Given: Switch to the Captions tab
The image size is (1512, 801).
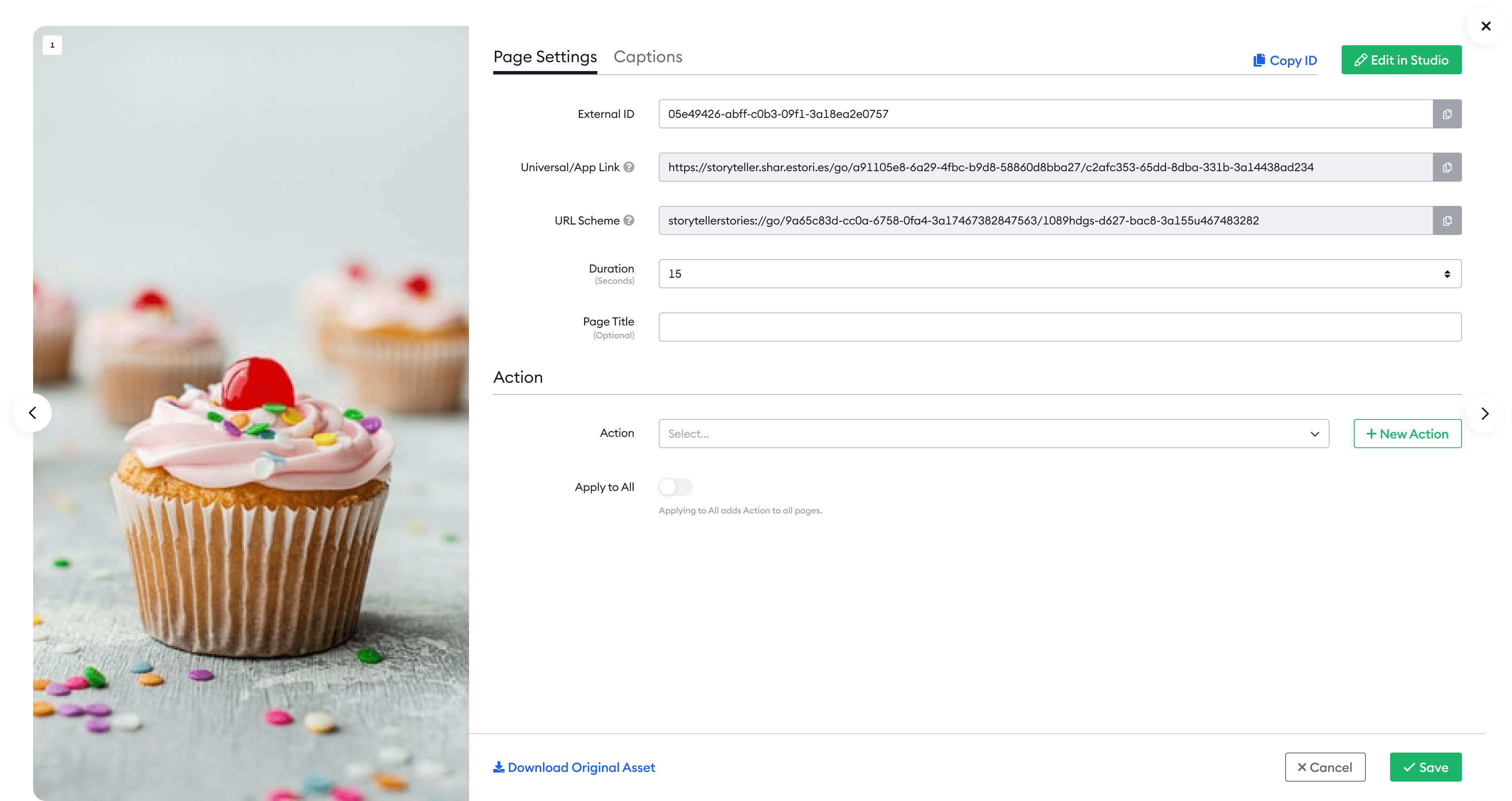Looking at the screenshot, I should coord(647,57).
